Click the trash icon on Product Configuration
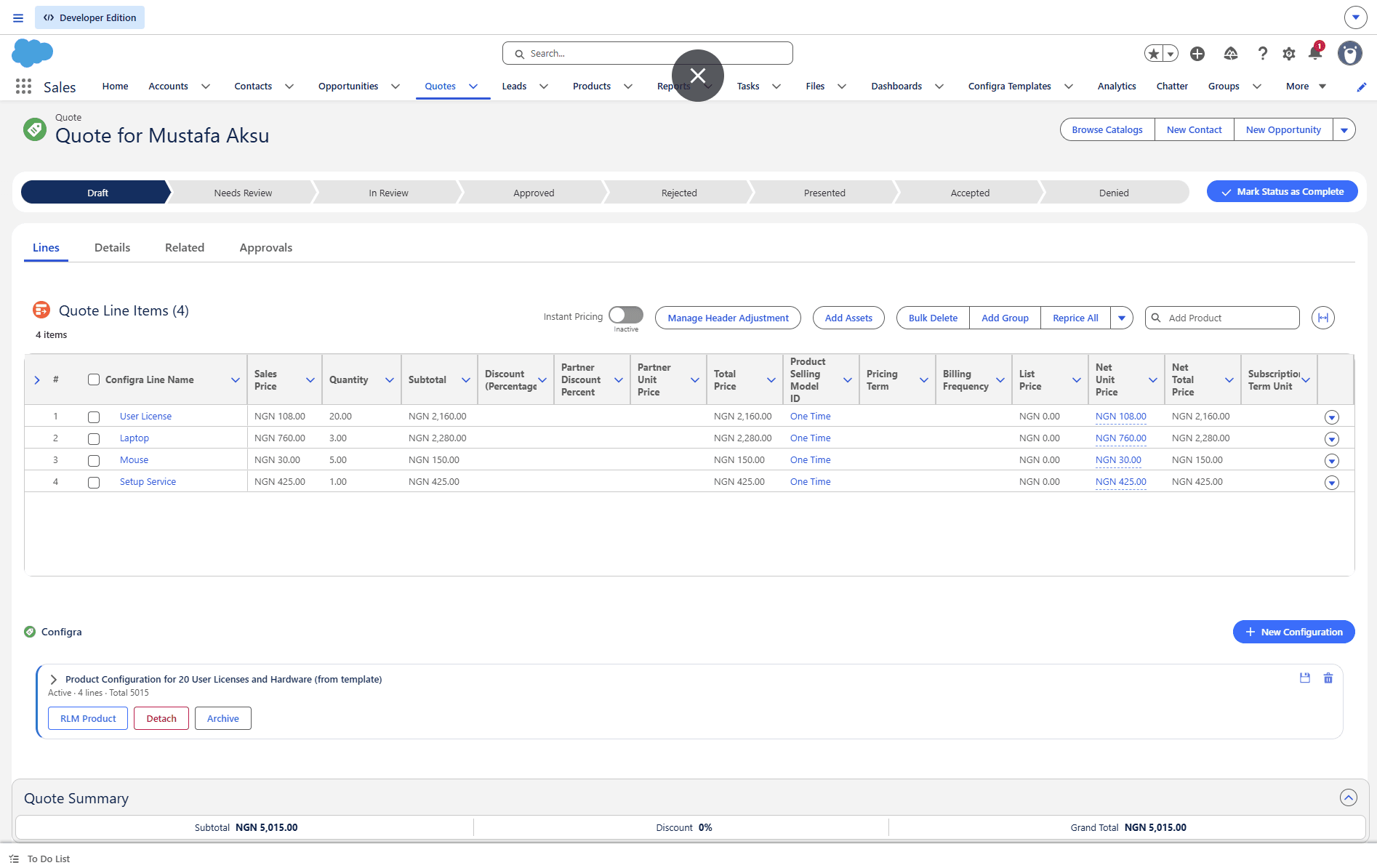Screen dimensions: 1377x868 1328,678
